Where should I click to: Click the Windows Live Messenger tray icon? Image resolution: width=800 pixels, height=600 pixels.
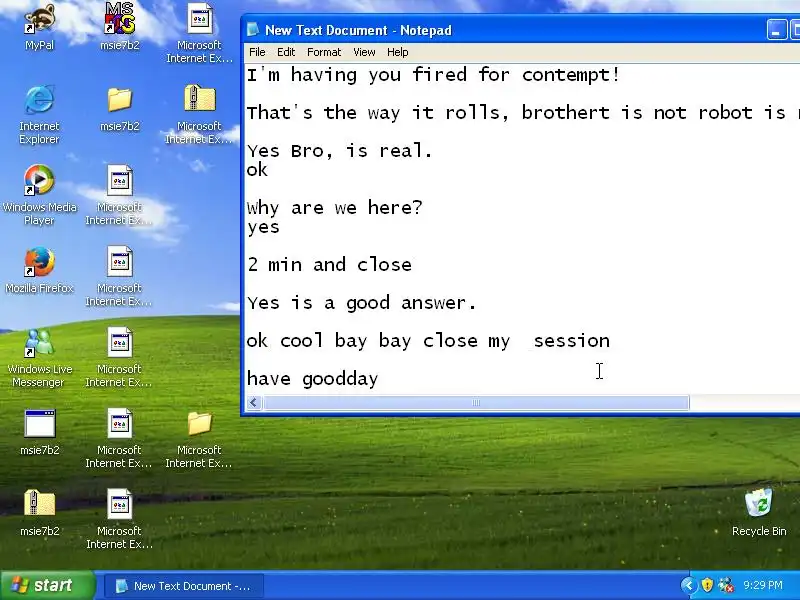[725, 585]
